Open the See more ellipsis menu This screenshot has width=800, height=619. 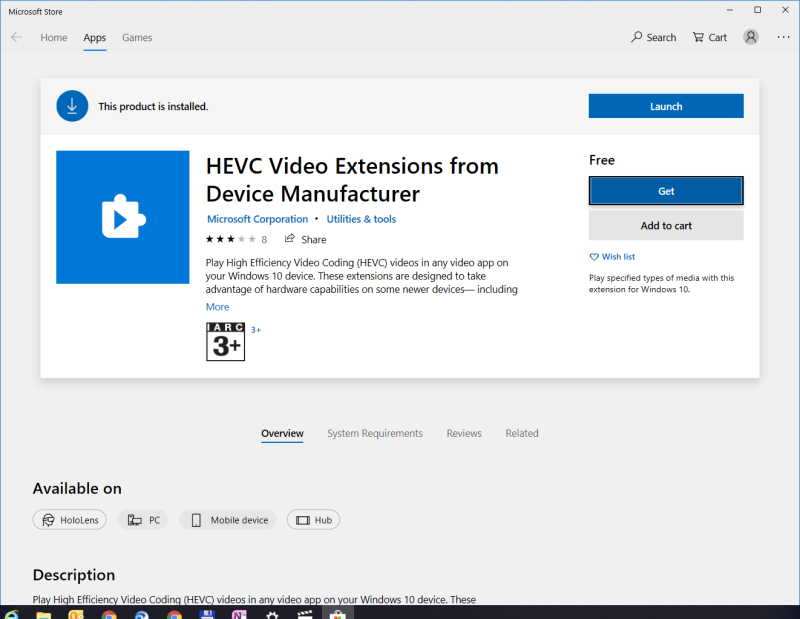point(783,37)
